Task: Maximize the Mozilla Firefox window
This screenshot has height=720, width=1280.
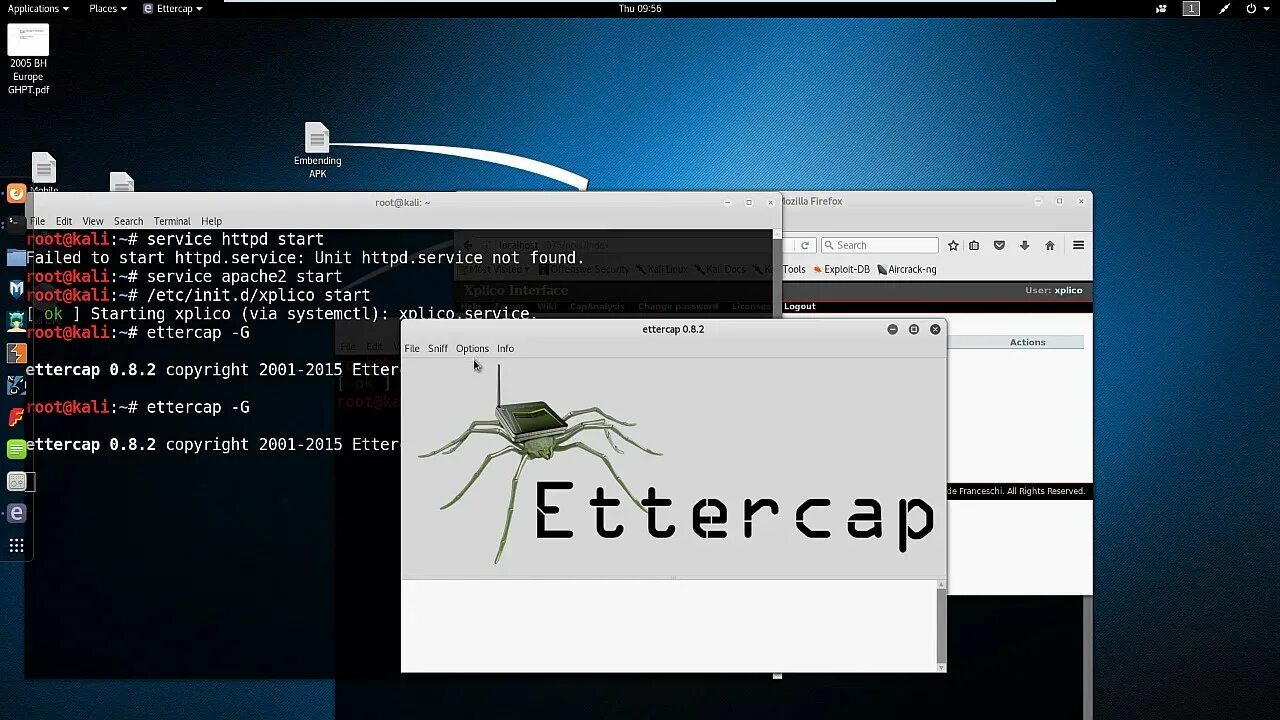Action: click(x=1059, y=201)
